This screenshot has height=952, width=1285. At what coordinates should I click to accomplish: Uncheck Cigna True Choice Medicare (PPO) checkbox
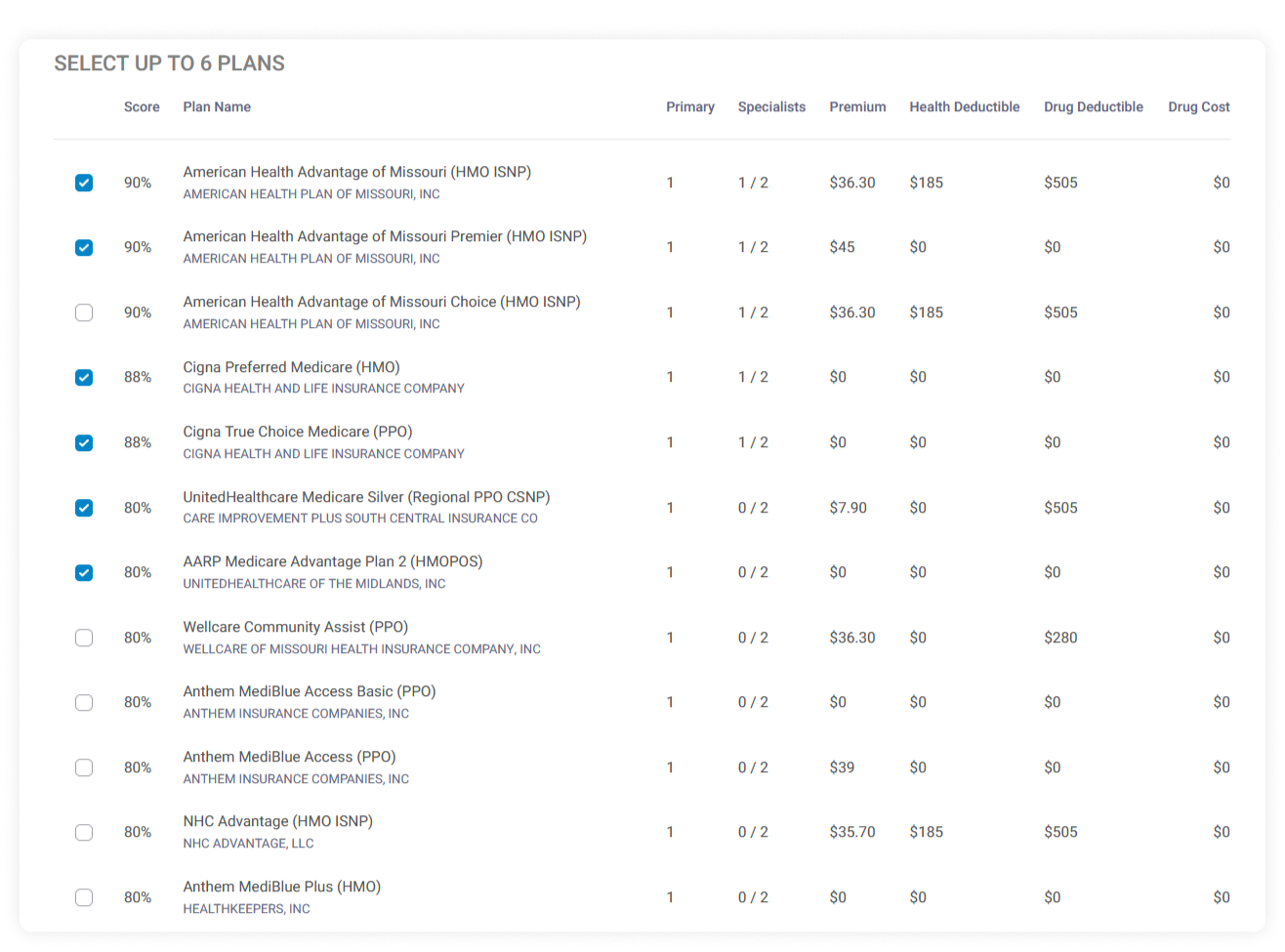point(84,442)
